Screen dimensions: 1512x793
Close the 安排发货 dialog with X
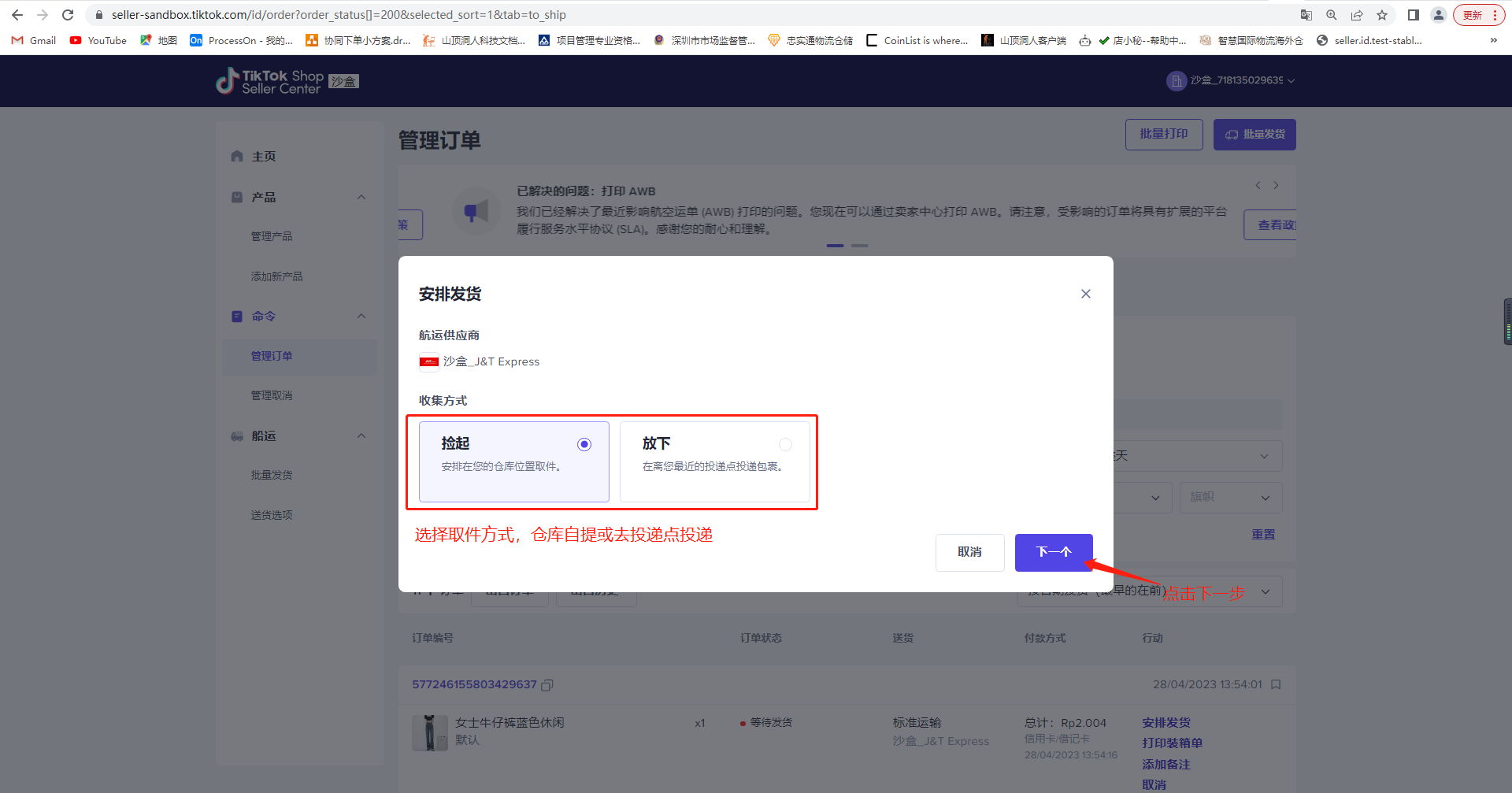click(x=1085, y=294)
